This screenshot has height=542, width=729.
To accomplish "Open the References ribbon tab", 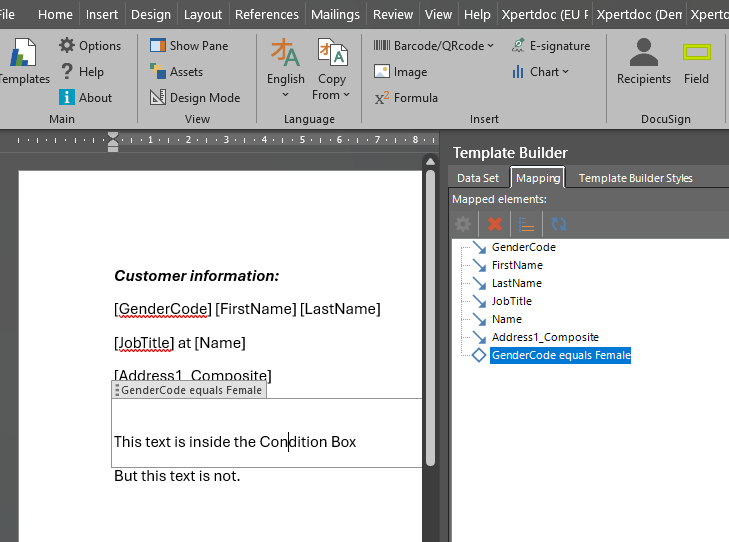I will (267, 14).
